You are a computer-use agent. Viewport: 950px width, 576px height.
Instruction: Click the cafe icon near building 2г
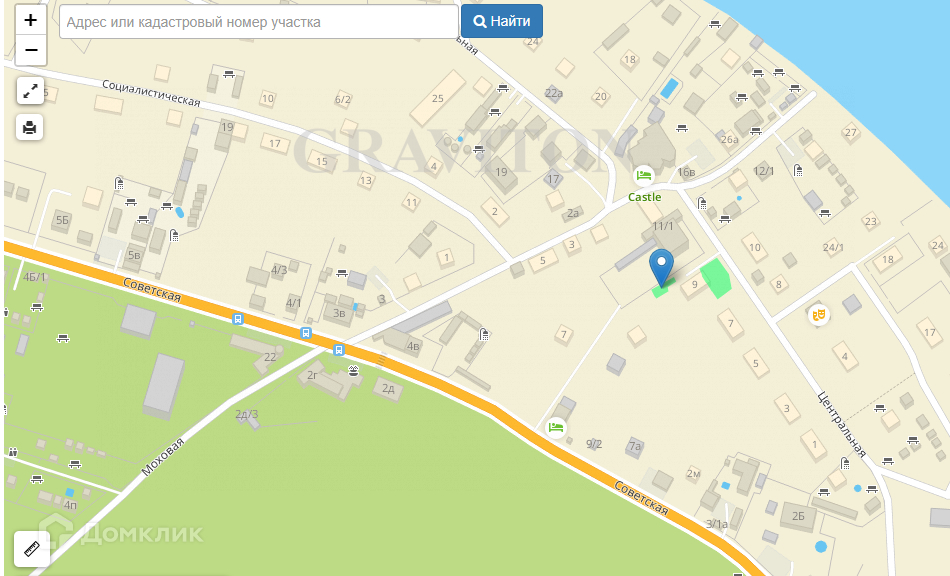coord(354,370)
